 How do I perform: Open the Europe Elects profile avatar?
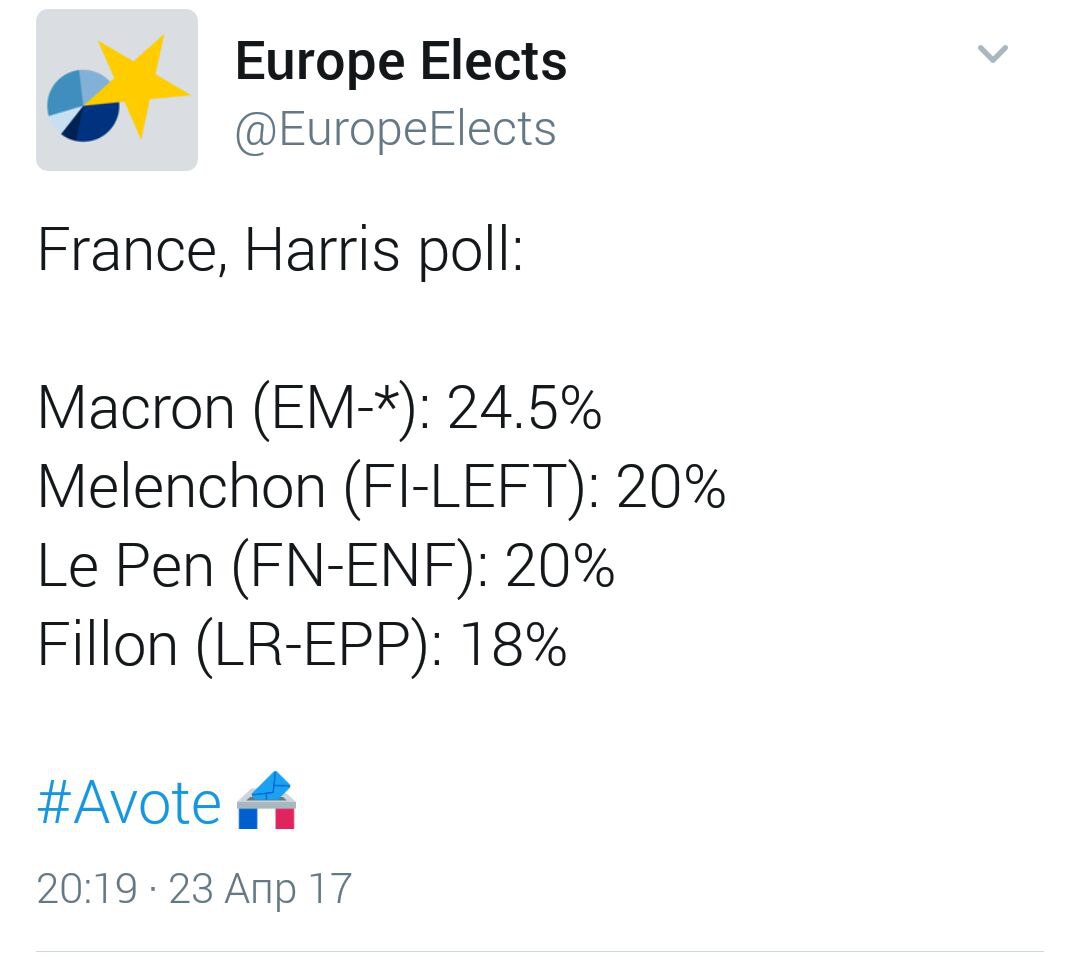(x=117, y=90)
